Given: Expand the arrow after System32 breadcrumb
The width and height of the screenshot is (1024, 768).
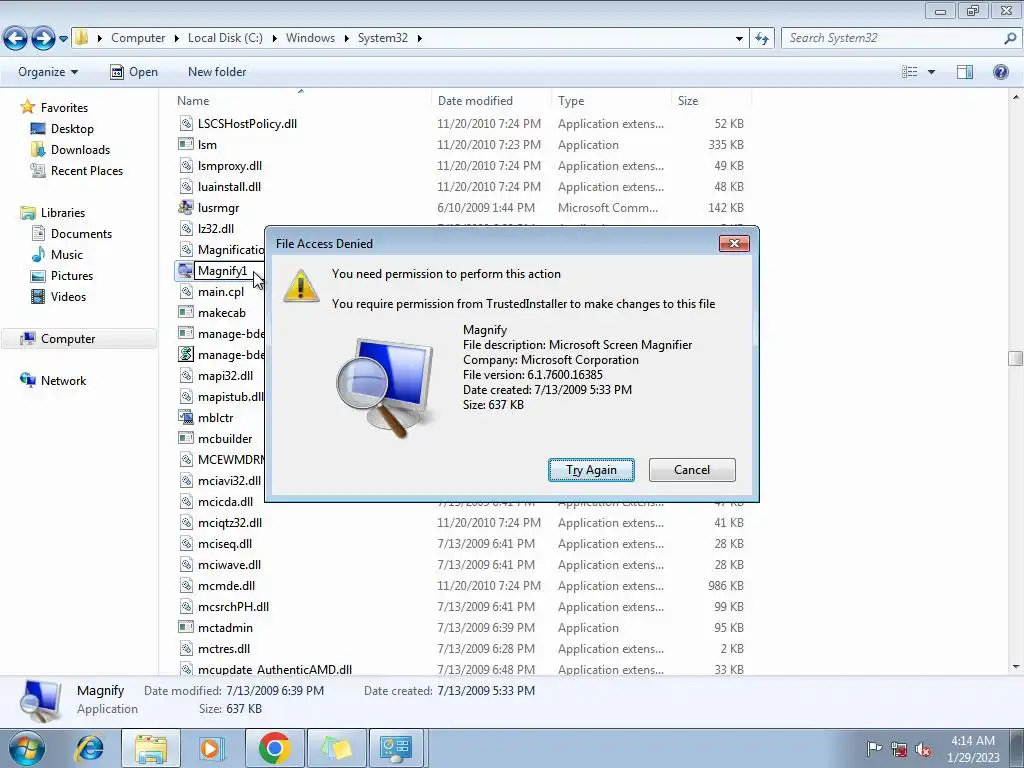Looking at the screenshot, I should tap(419, 39).
